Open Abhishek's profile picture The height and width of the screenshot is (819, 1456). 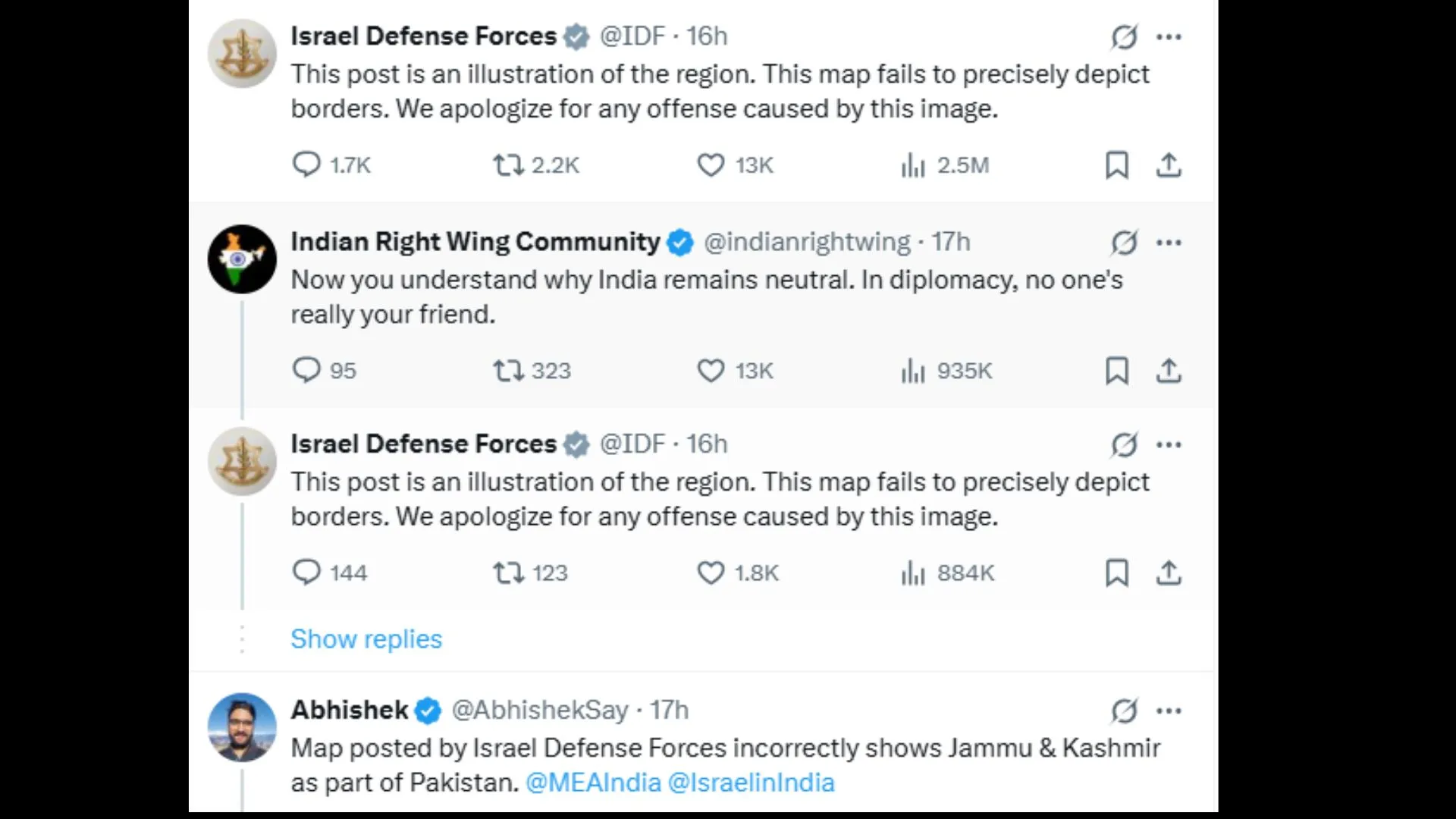242,727
